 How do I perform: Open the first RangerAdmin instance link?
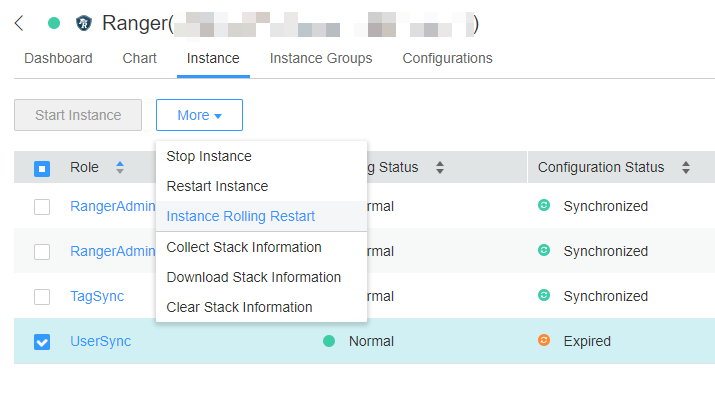[113, 206]
